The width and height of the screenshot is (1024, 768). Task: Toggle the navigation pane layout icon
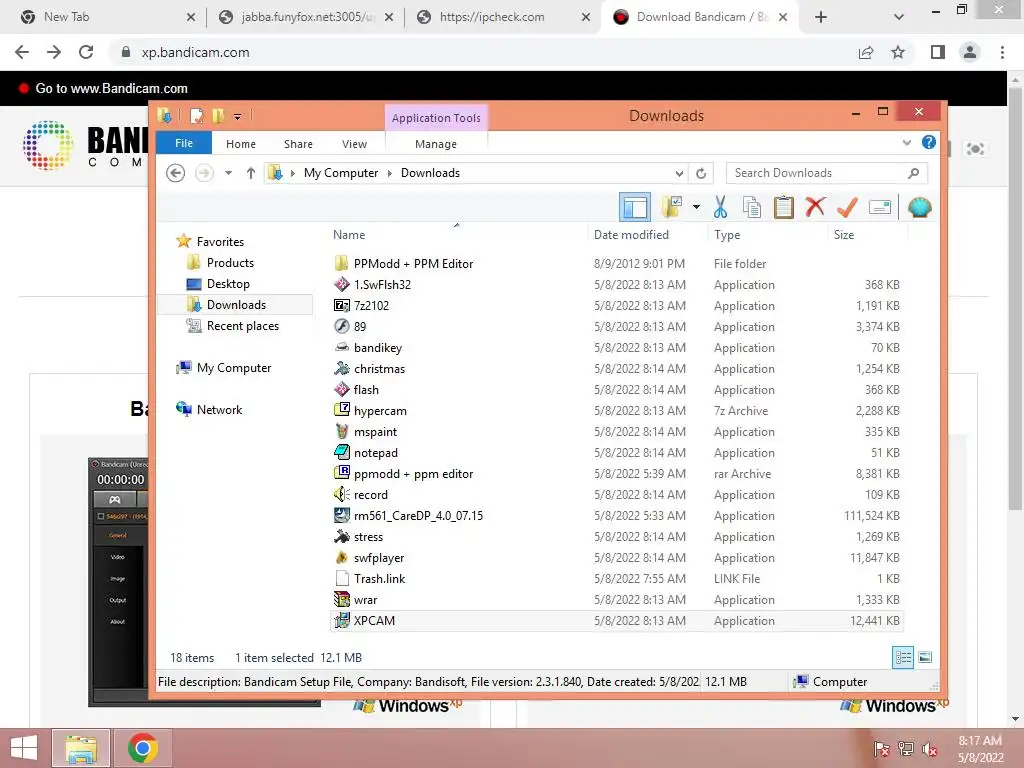point(635,208)
